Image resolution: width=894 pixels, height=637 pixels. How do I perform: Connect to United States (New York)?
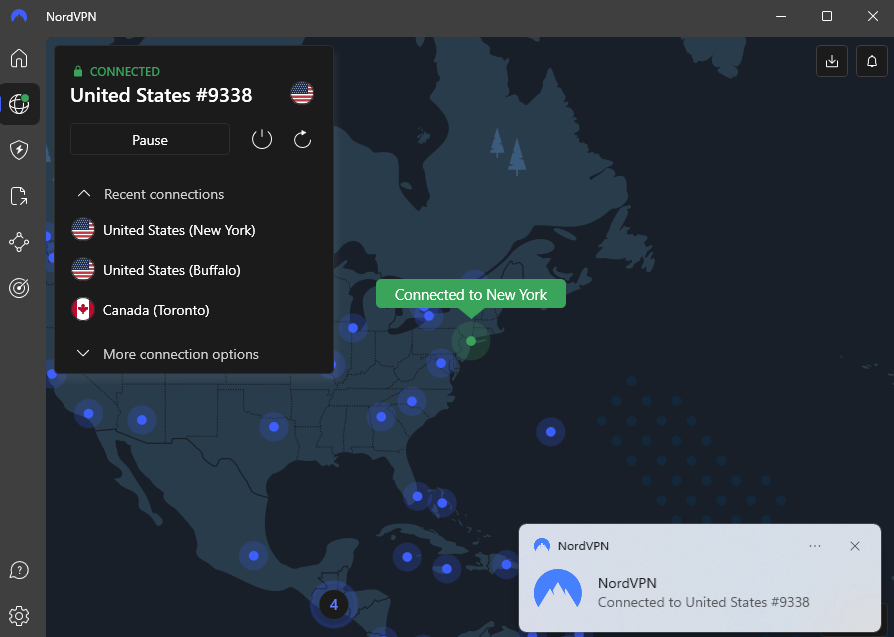(194, 230)
